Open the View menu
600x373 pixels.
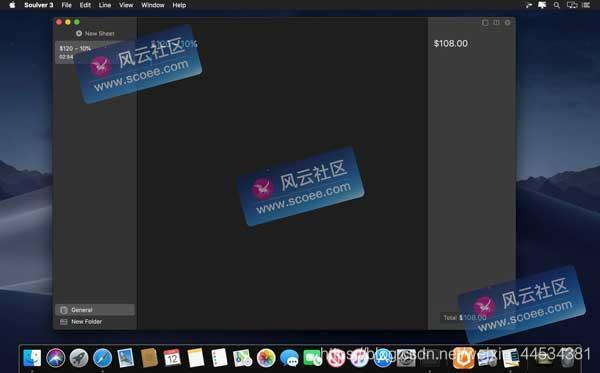click(x=126, y=5)
